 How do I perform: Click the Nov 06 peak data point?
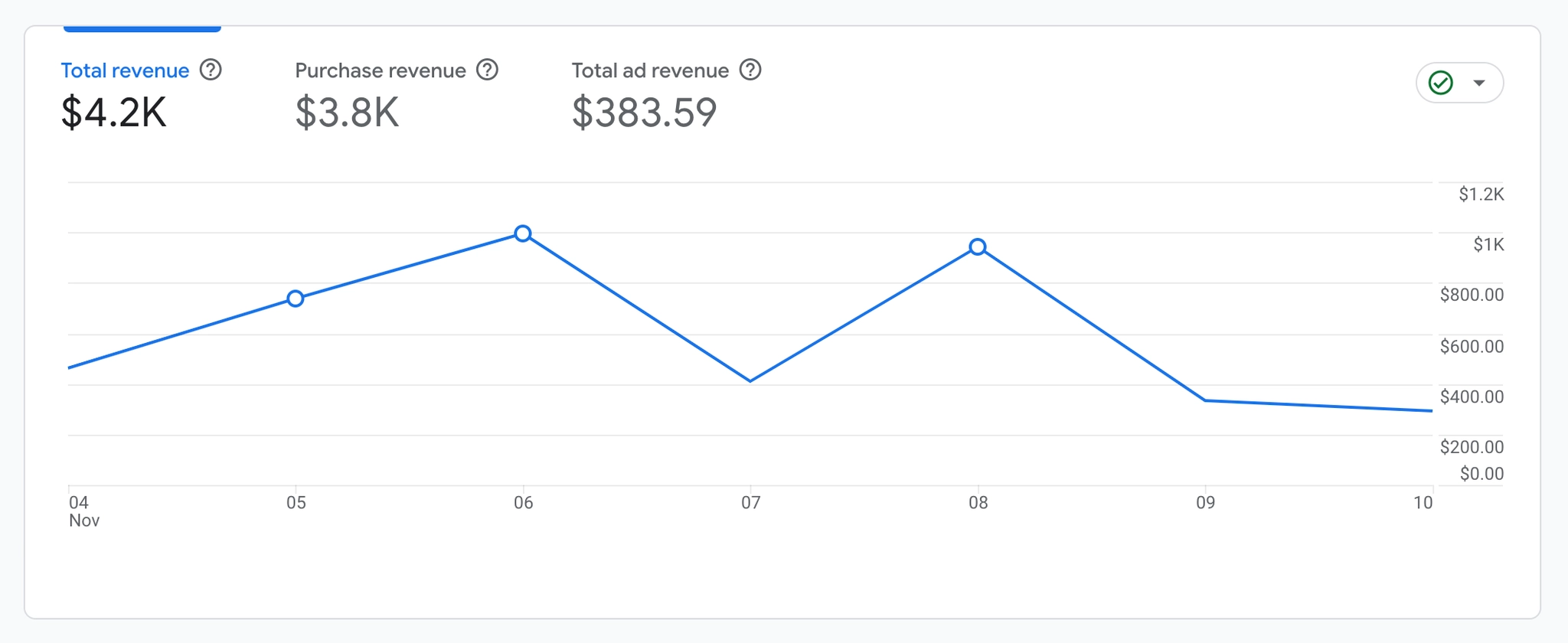tap(523, 233)
